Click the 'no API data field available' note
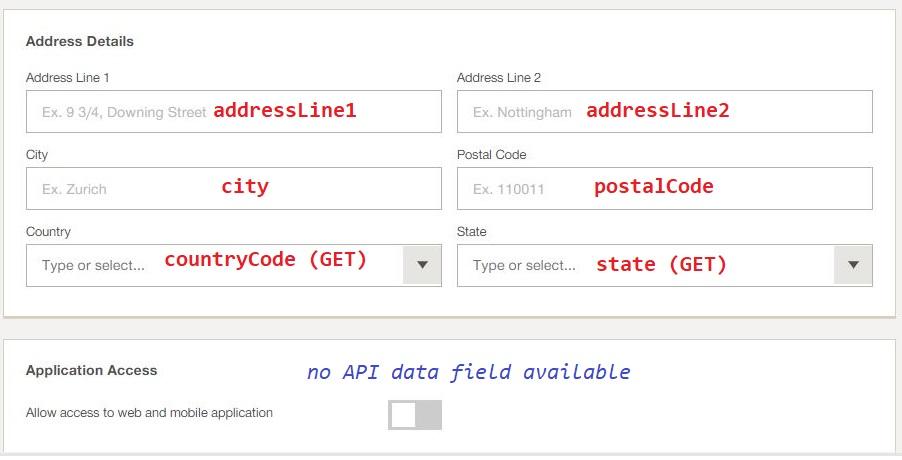This screenshot has height=460, width=902. [468, 372]
